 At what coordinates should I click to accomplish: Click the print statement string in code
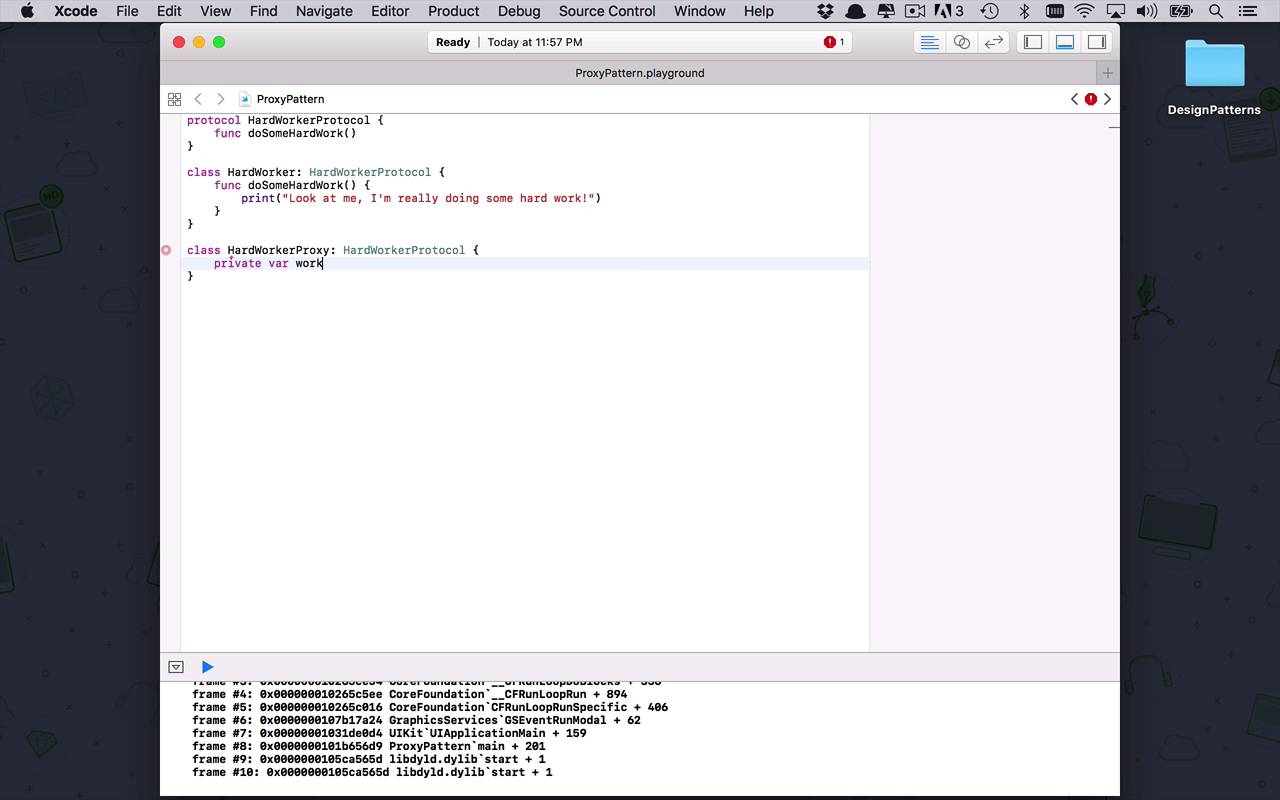point(438,198)
